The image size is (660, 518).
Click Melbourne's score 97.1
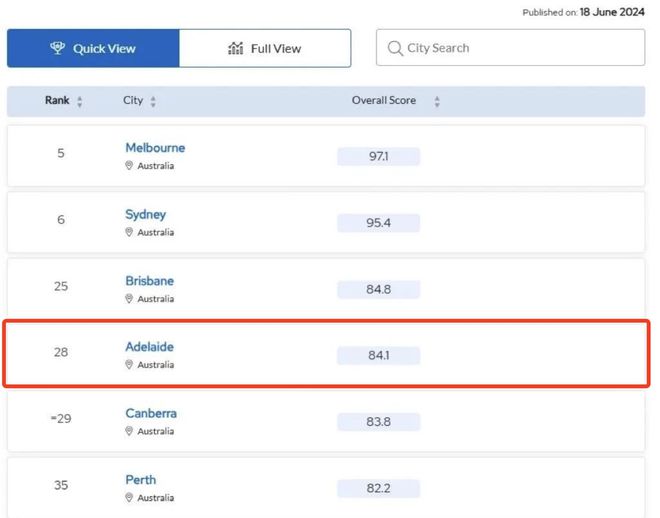378,157
